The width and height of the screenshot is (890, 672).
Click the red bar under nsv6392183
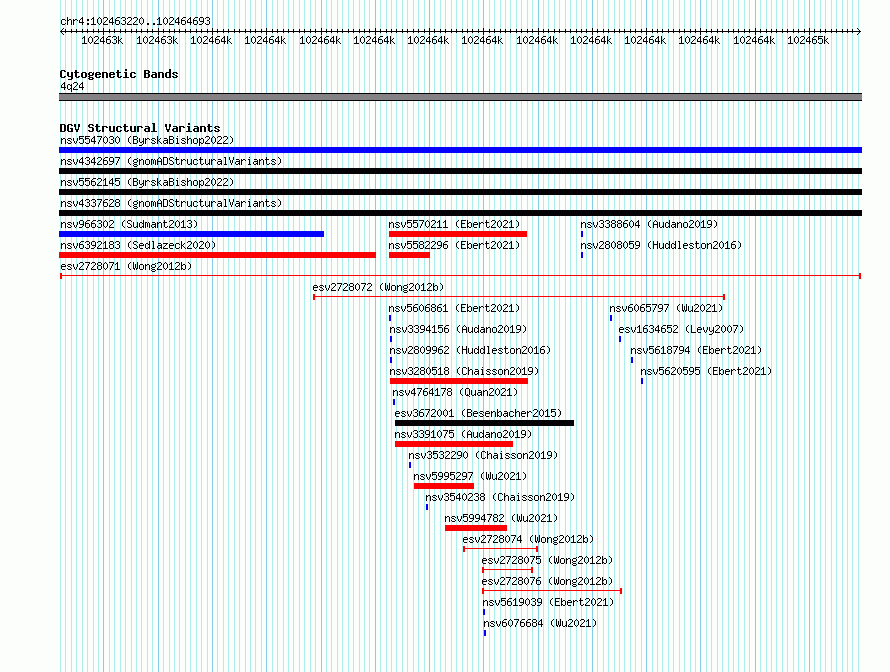tap(217, 255)
